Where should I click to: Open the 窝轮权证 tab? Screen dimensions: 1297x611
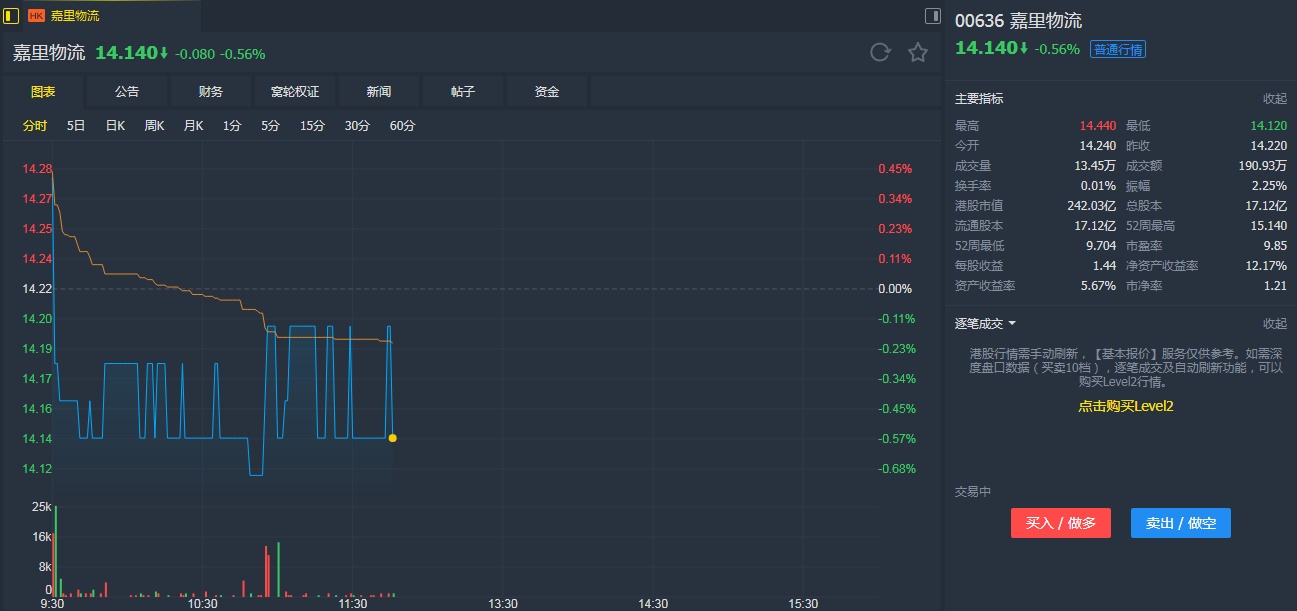(295, 92)
